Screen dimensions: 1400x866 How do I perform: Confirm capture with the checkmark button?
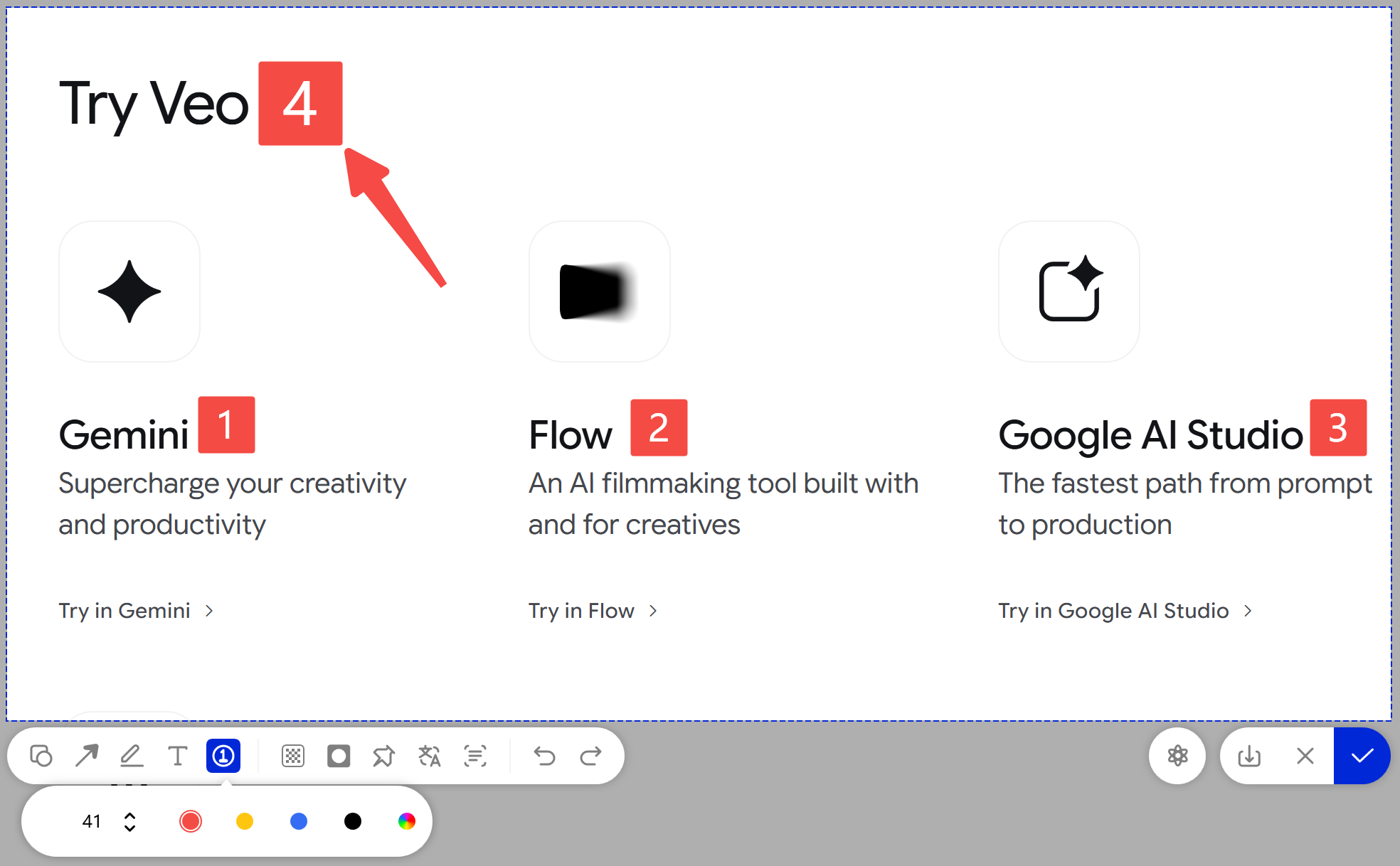click(x=1361, y=756)
